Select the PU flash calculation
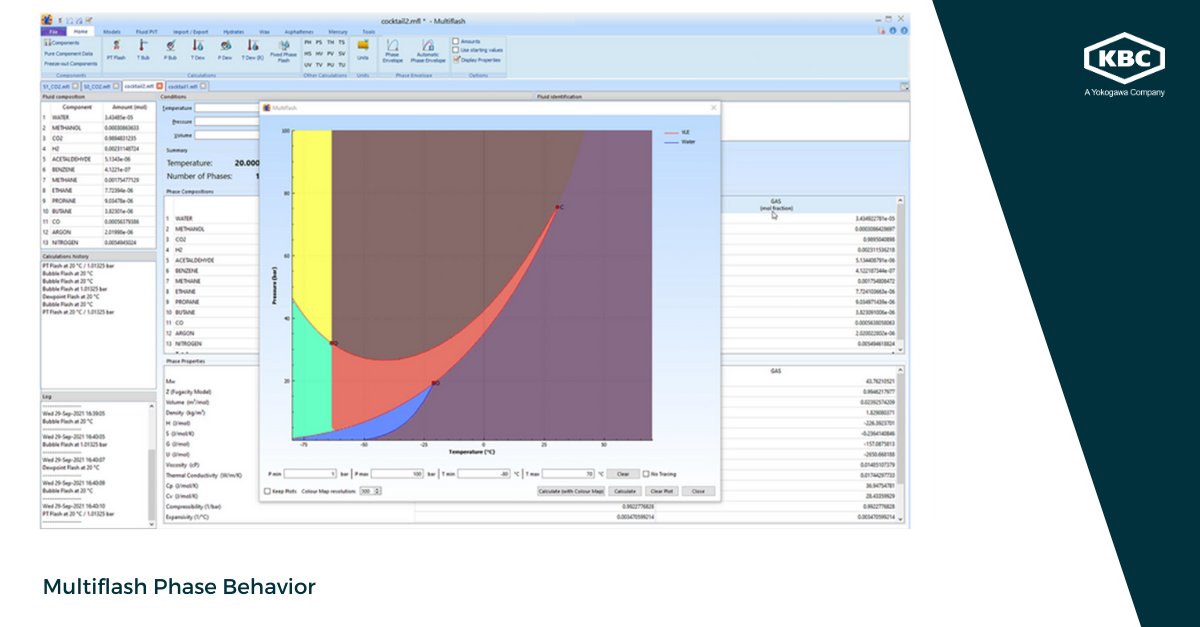Image resolution: width=1200 pixels, height=627 pixels. coord(330,65)
